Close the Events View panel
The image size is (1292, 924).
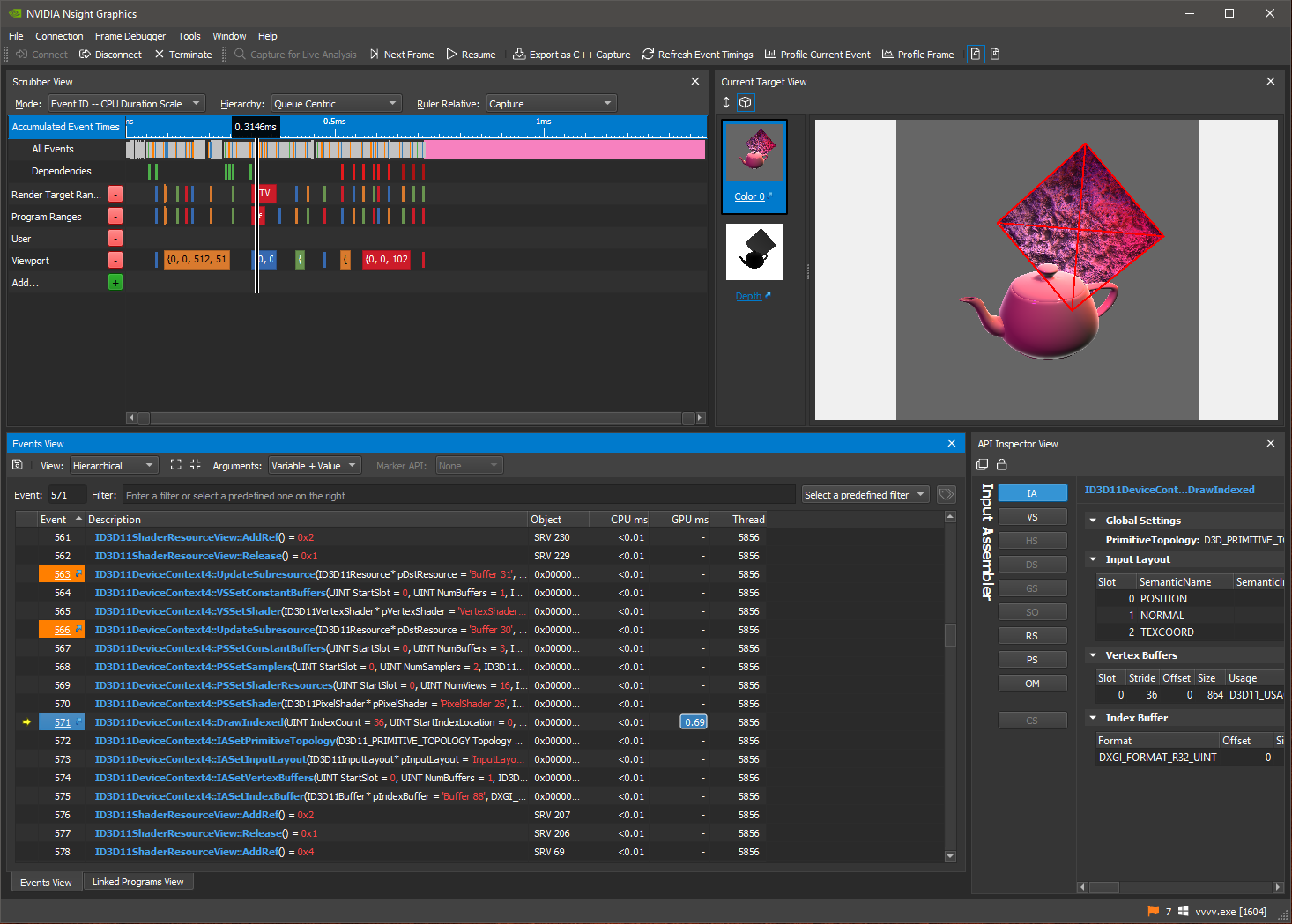[x=952, y=443]
